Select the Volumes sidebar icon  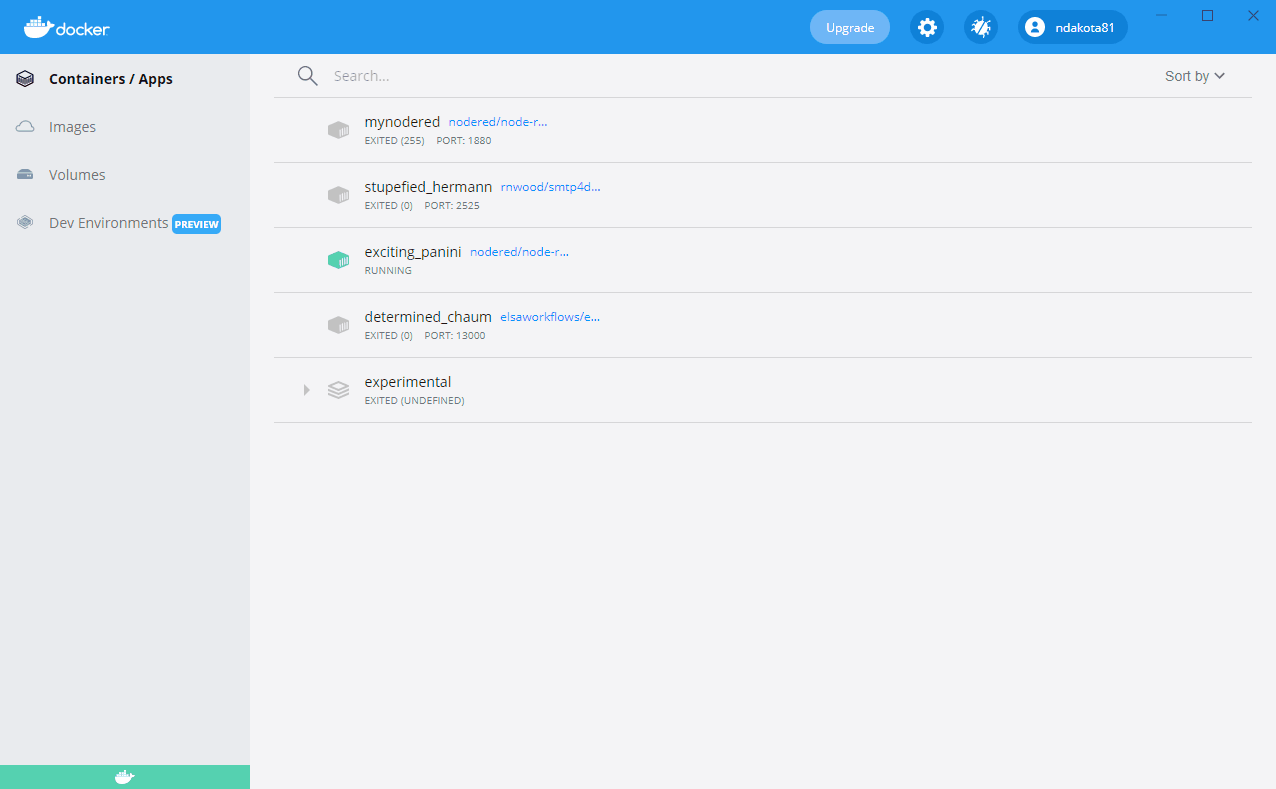pyautogui.click(x=25, y=174)
